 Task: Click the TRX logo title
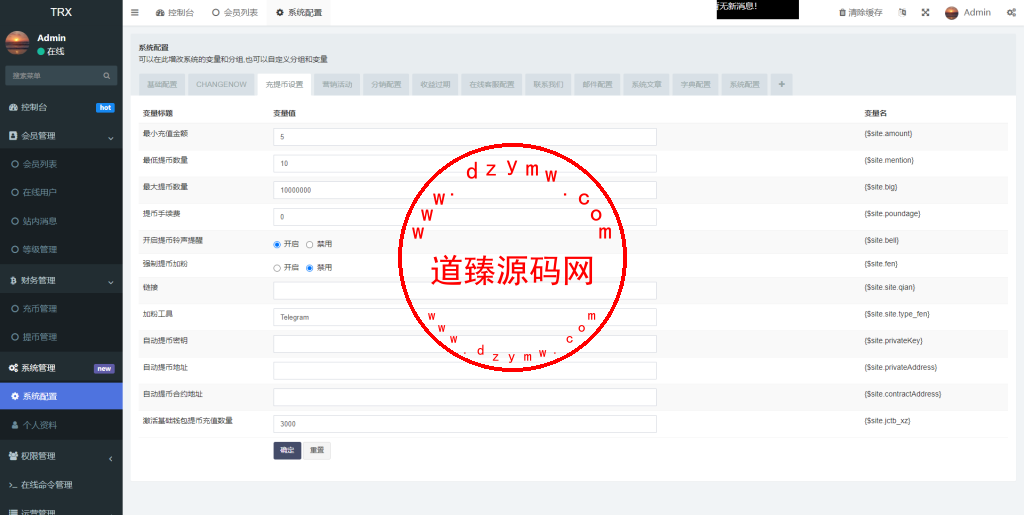point(61,12)
